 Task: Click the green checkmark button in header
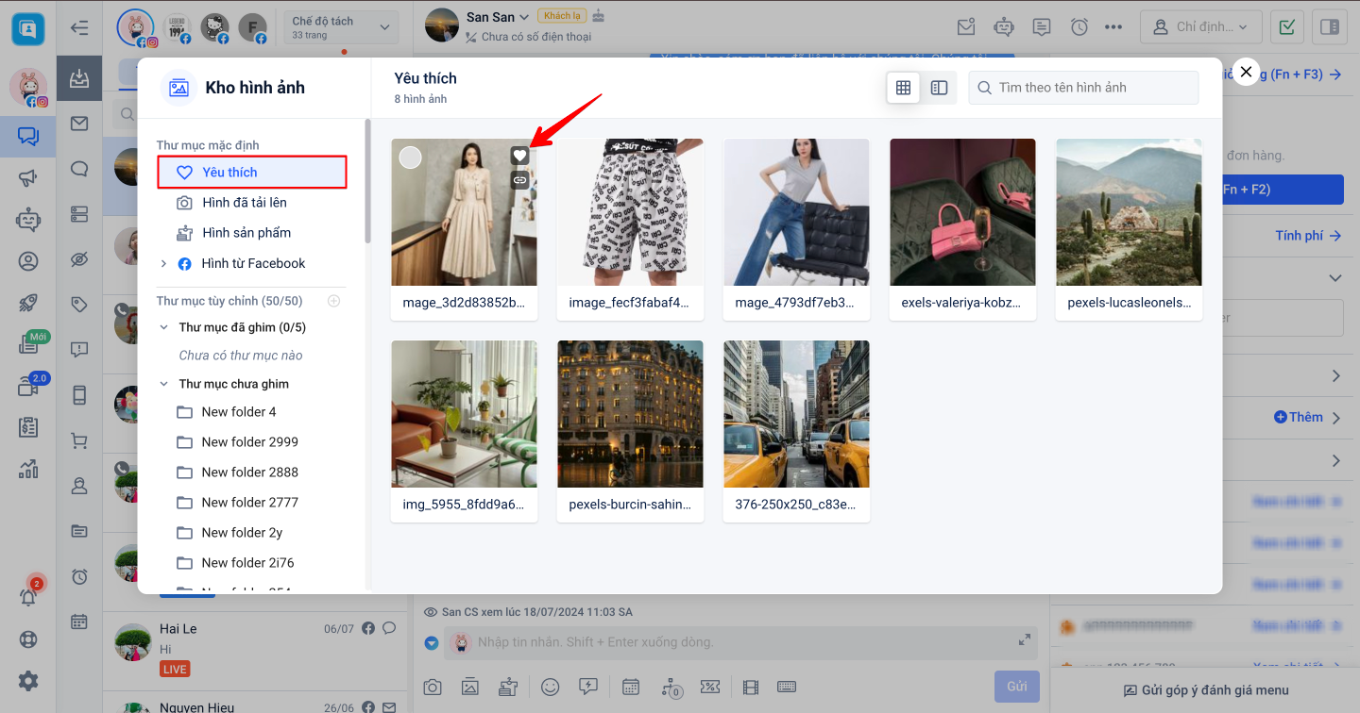pos(1288,27)
